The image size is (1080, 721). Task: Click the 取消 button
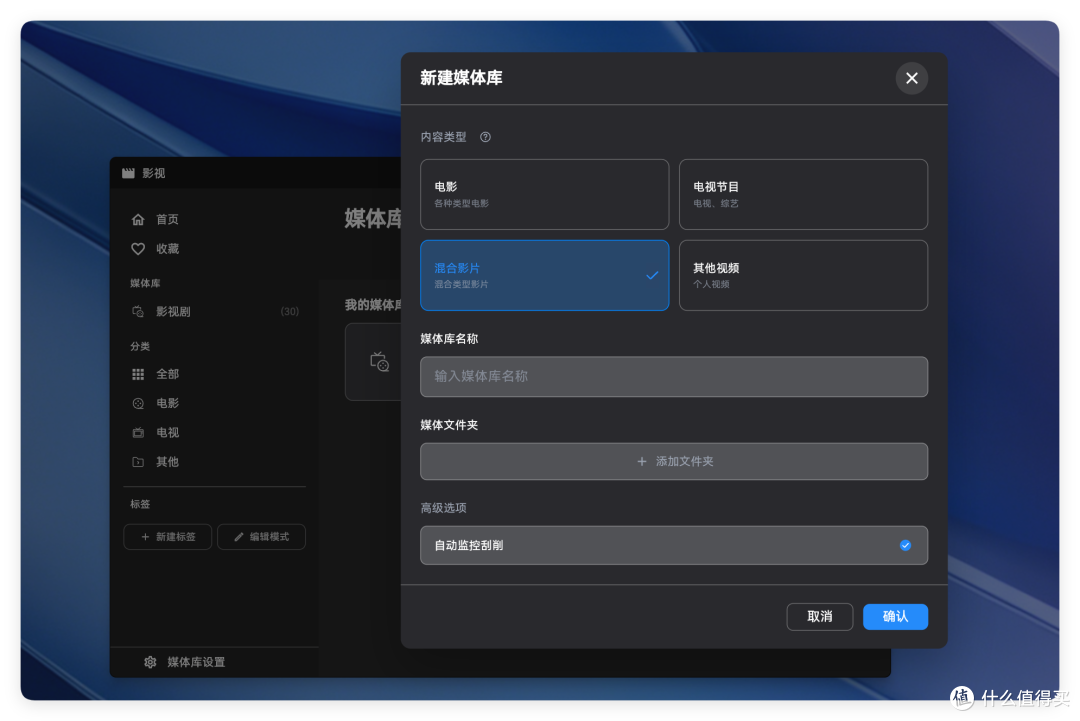click(x=820, y=616)
